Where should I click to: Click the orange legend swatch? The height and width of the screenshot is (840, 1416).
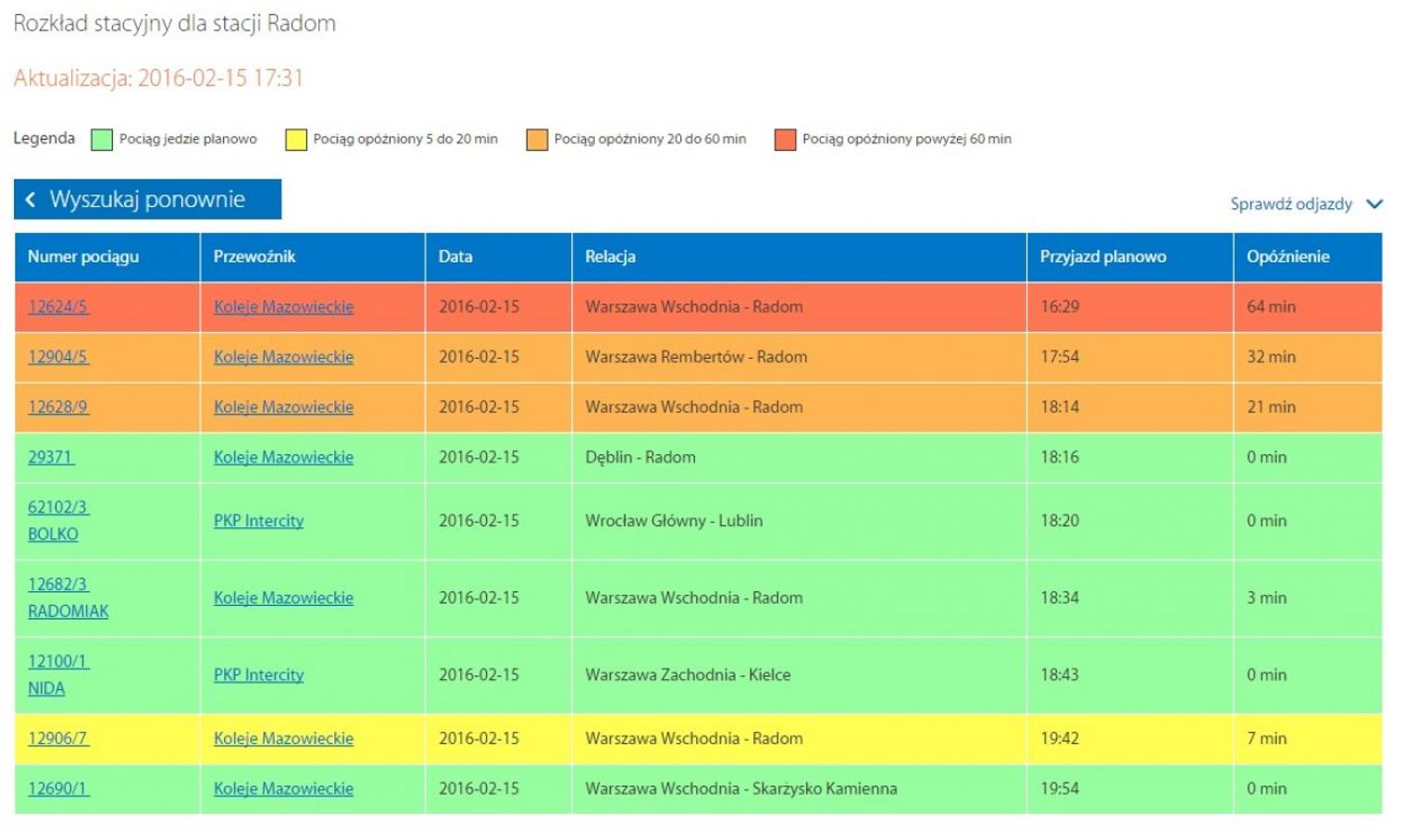(537, 140)
